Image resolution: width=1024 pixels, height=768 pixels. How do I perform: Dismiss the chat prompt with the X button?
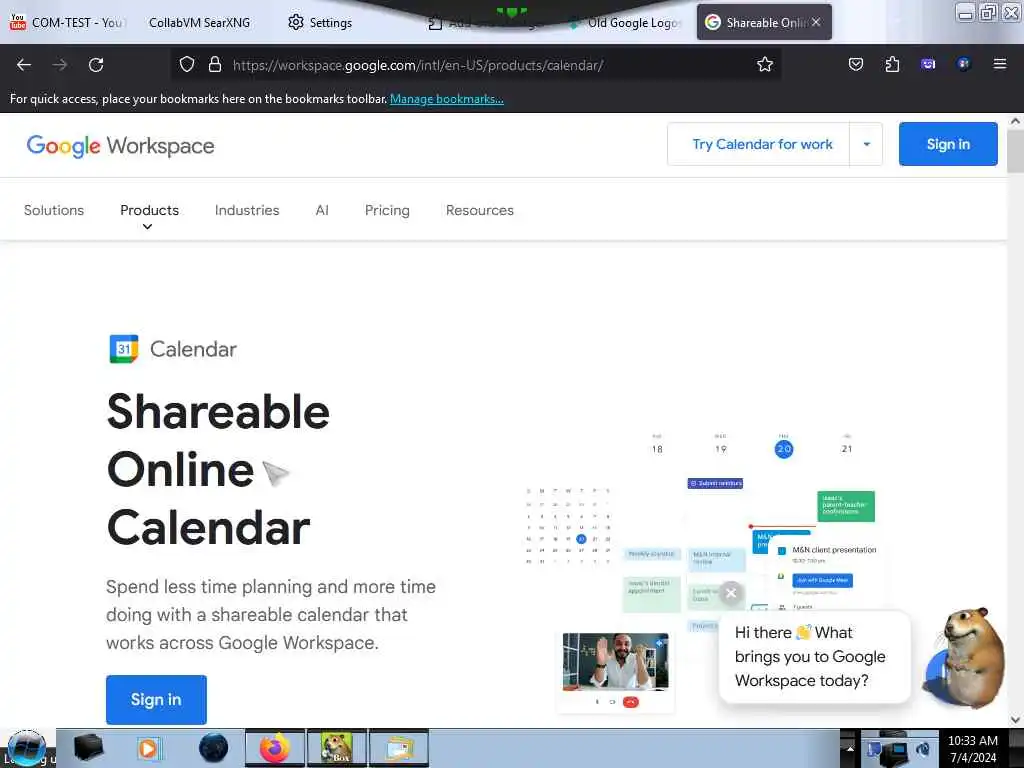coord(731,593)
